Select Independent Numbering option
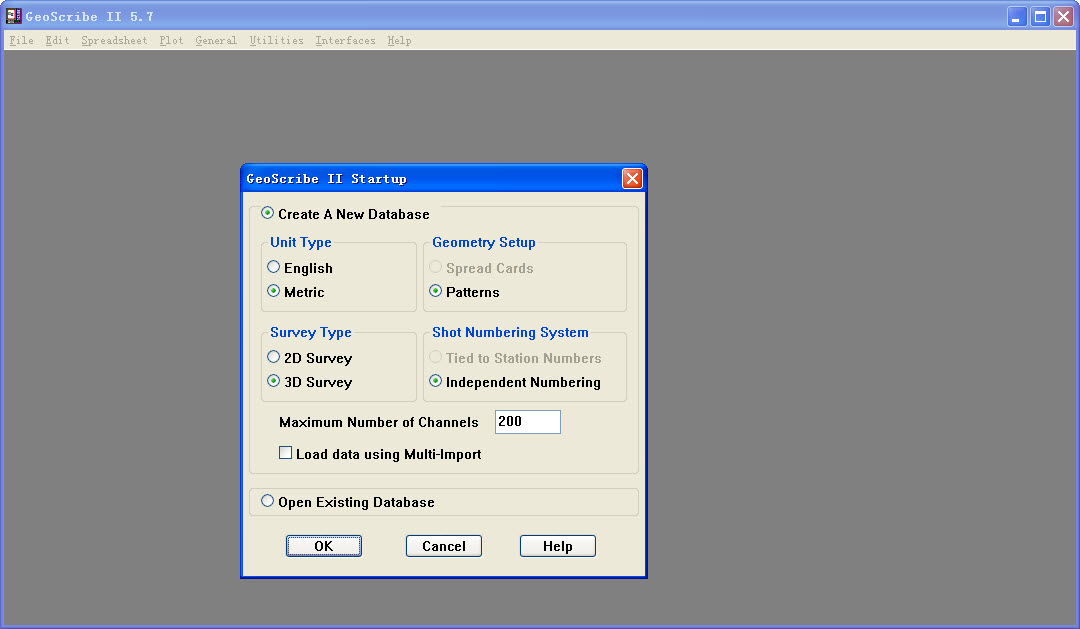The image size is (1080, 629). click(x=435, y=381)
